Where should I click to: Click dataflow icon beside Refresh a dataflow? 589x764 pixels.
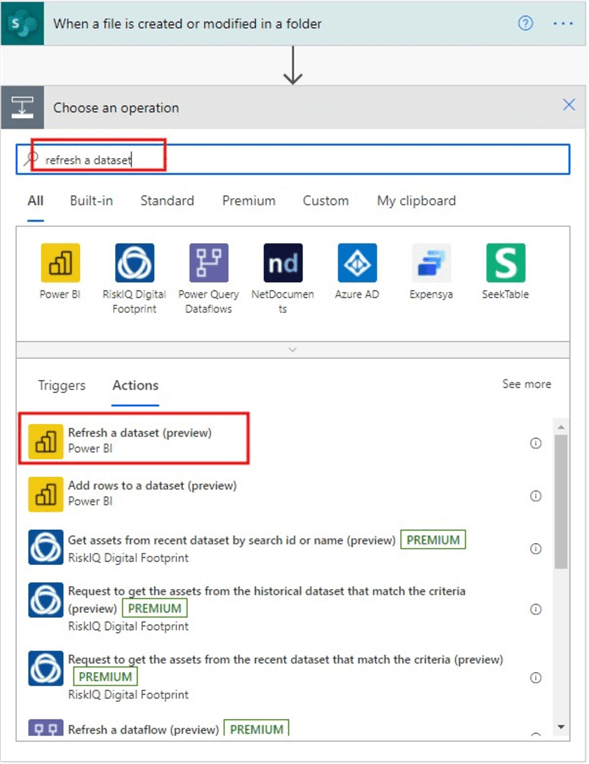(46, 727)
